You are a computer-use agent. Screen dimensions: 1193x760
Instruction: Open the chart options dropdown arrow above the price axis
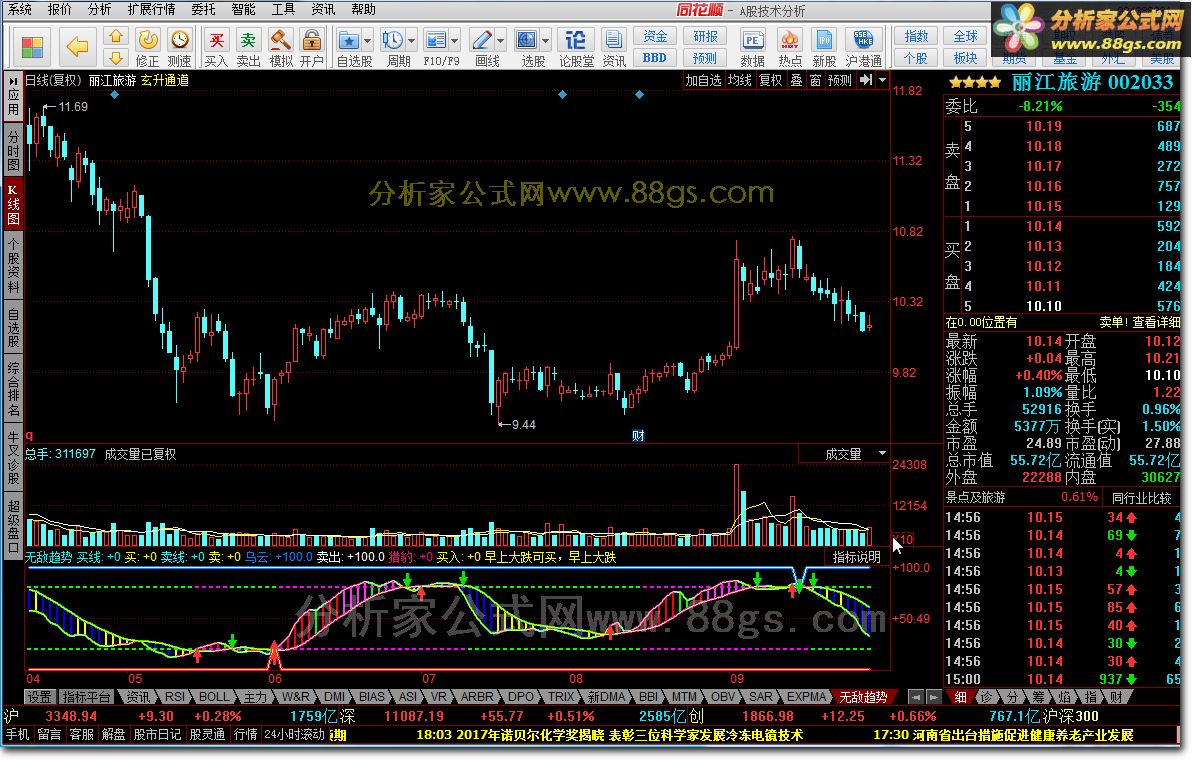[x=883, y=80]
